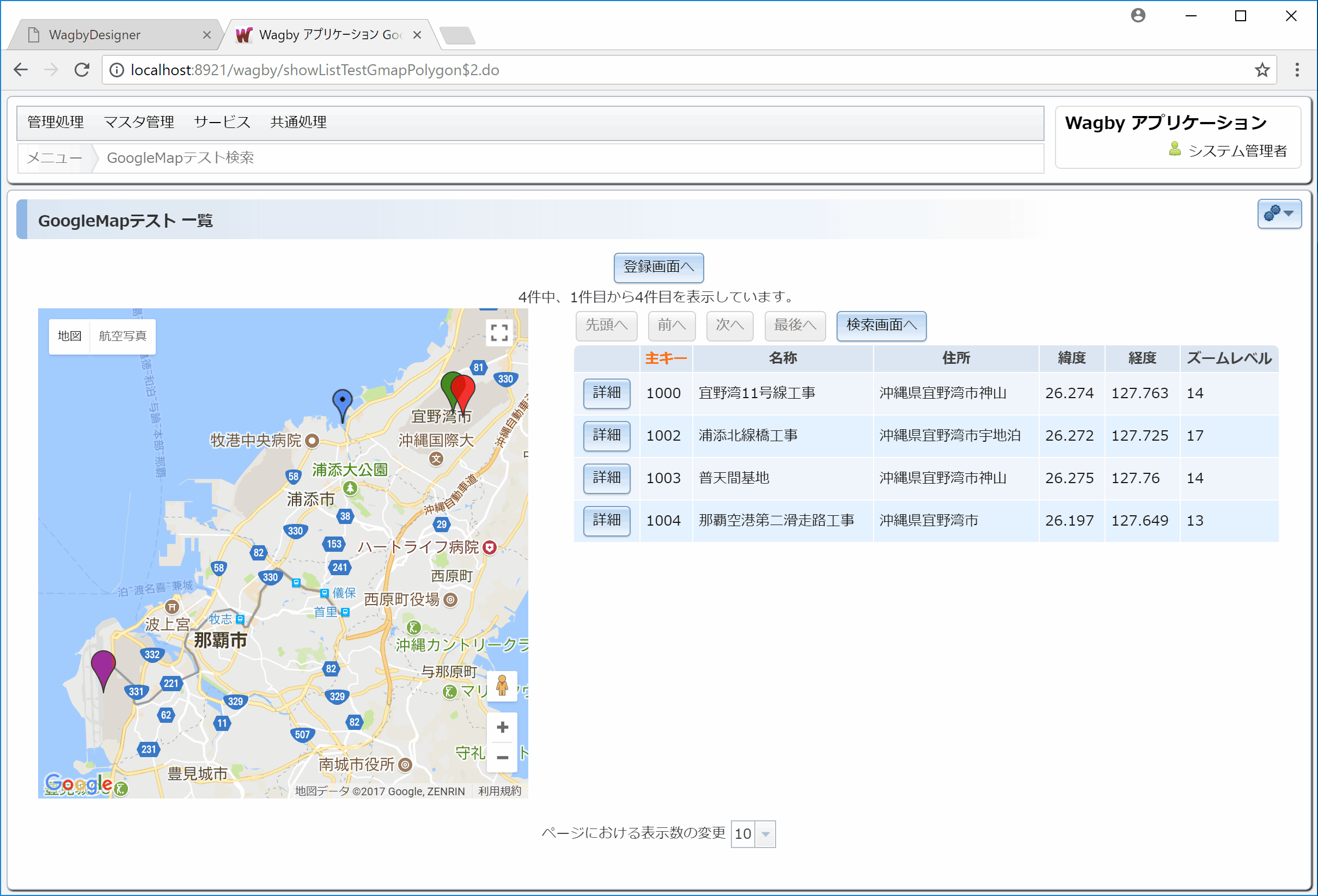Click the ズームレベル column header
This screenshot has width=1318, height=896.
coord(1229,358)
